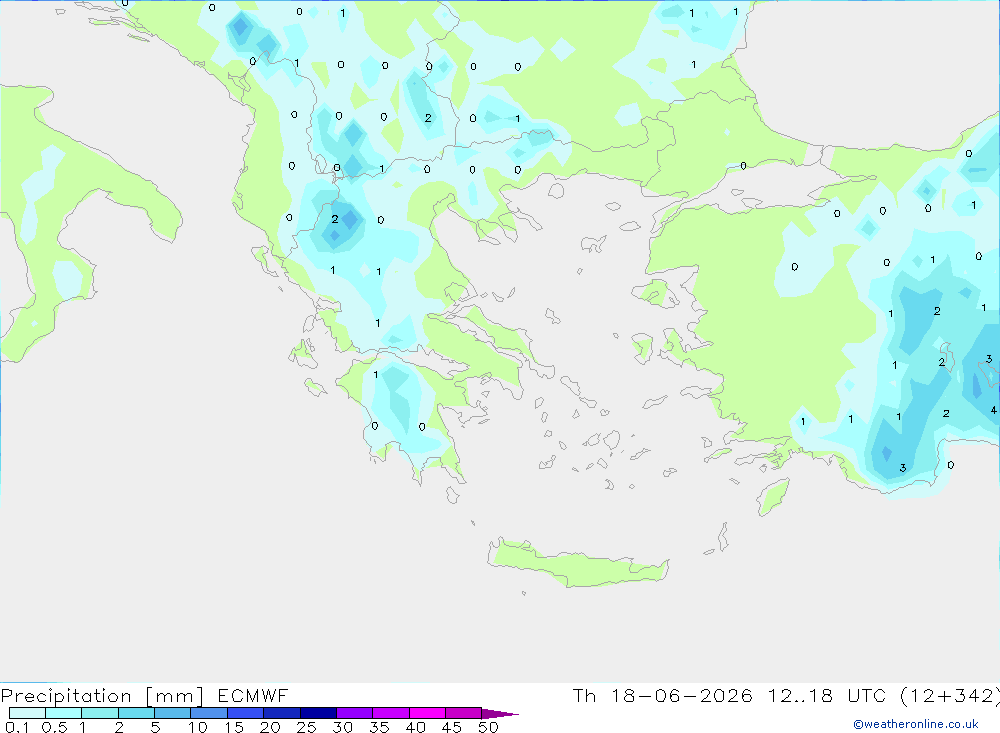Click the legend scale label "20"
The height and width of the screenshot is (733, 1000).
[x=270, y=727]
